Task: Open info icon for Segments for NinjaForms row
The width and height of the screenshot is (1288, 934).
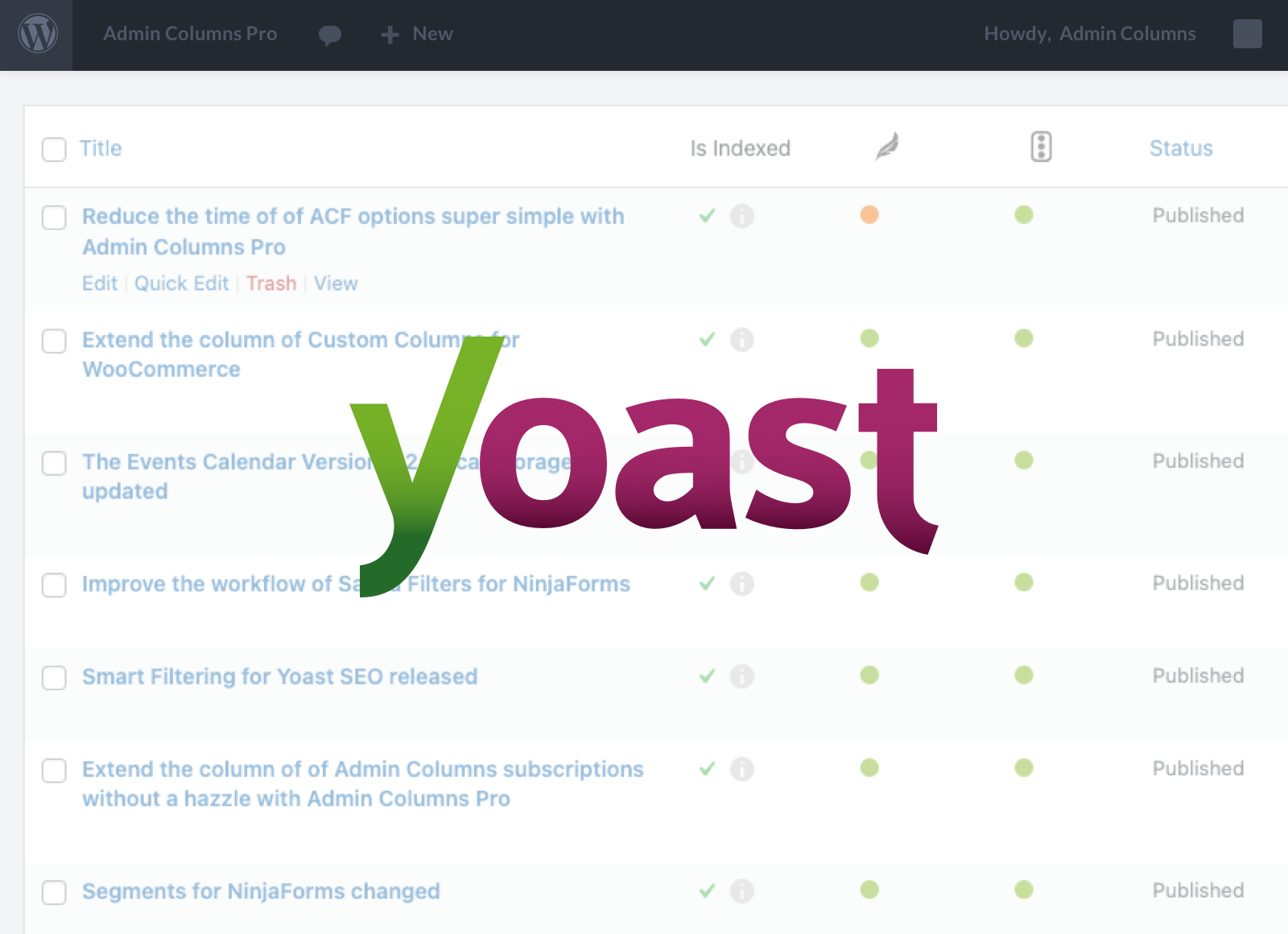Action: 742,891
